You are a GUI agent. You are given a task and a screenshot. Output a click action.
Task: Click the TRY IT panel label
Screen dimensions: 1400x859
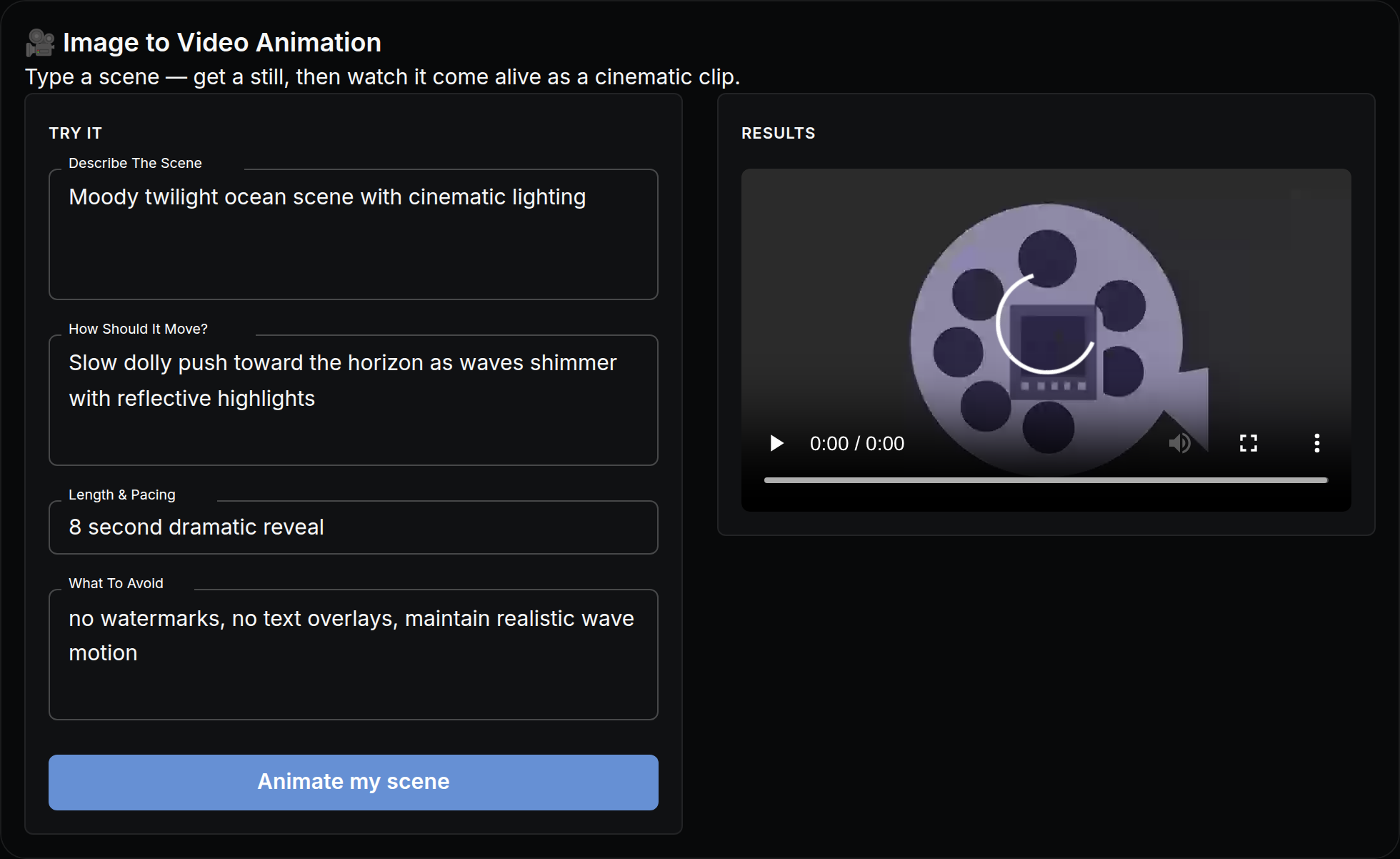coord(76,134)
